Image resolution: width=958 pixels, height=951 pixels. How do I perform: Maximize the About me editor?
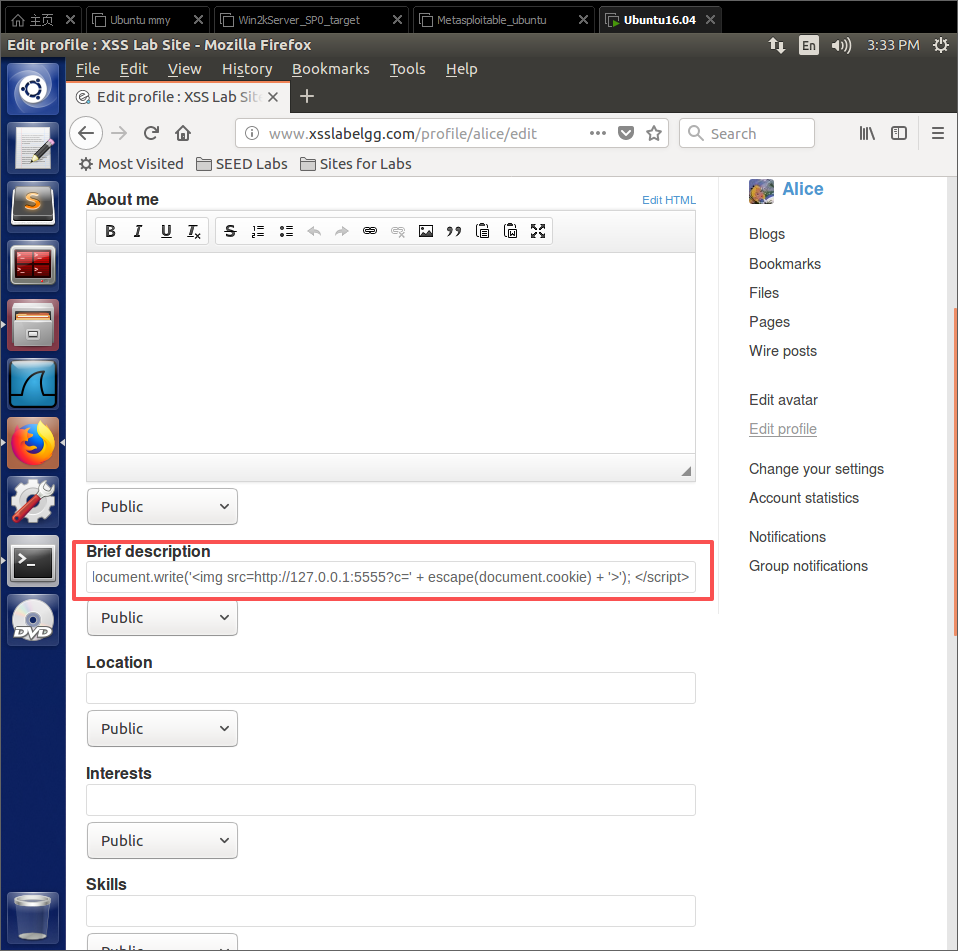[538, 231]
